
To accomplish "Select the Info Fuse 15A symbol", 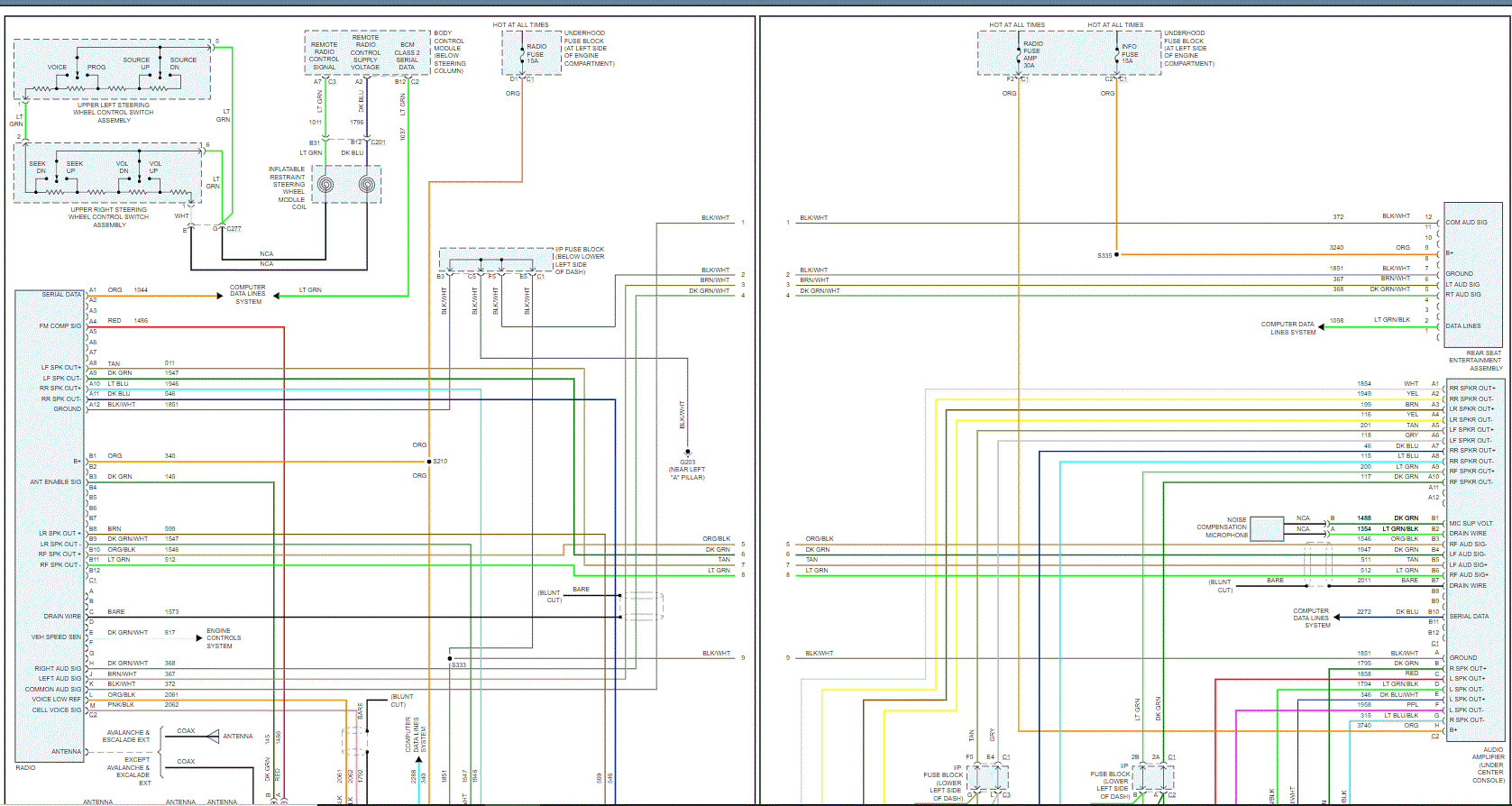I will click(1117, 53).
